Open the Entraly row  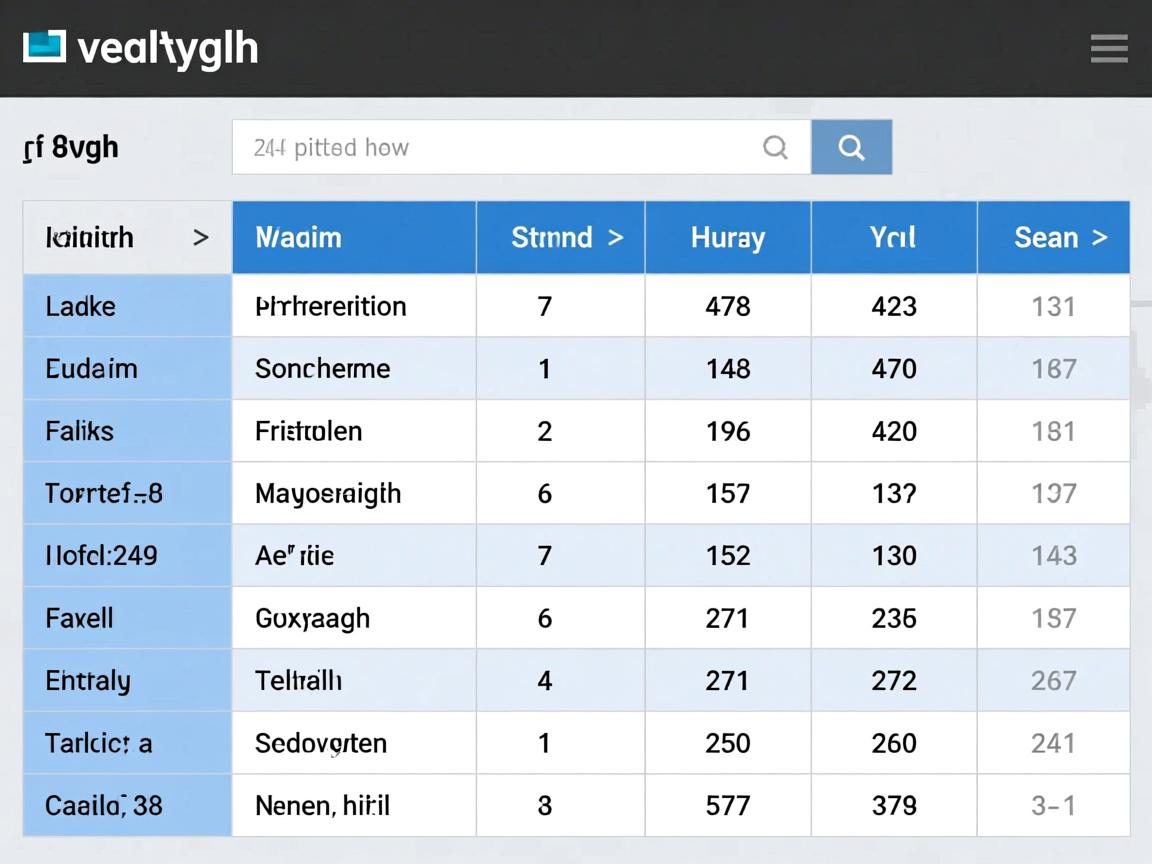pyautogui.click(x=88, y=681)
